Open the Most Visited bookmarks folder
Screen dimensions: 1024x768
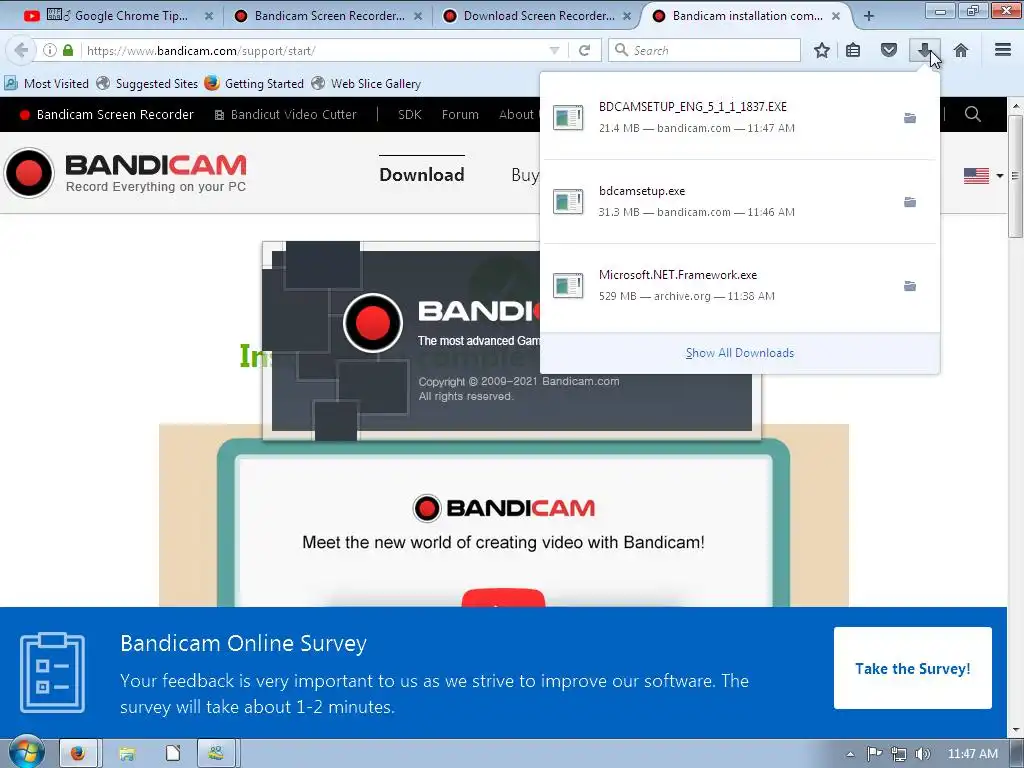(x=47, y=84)
